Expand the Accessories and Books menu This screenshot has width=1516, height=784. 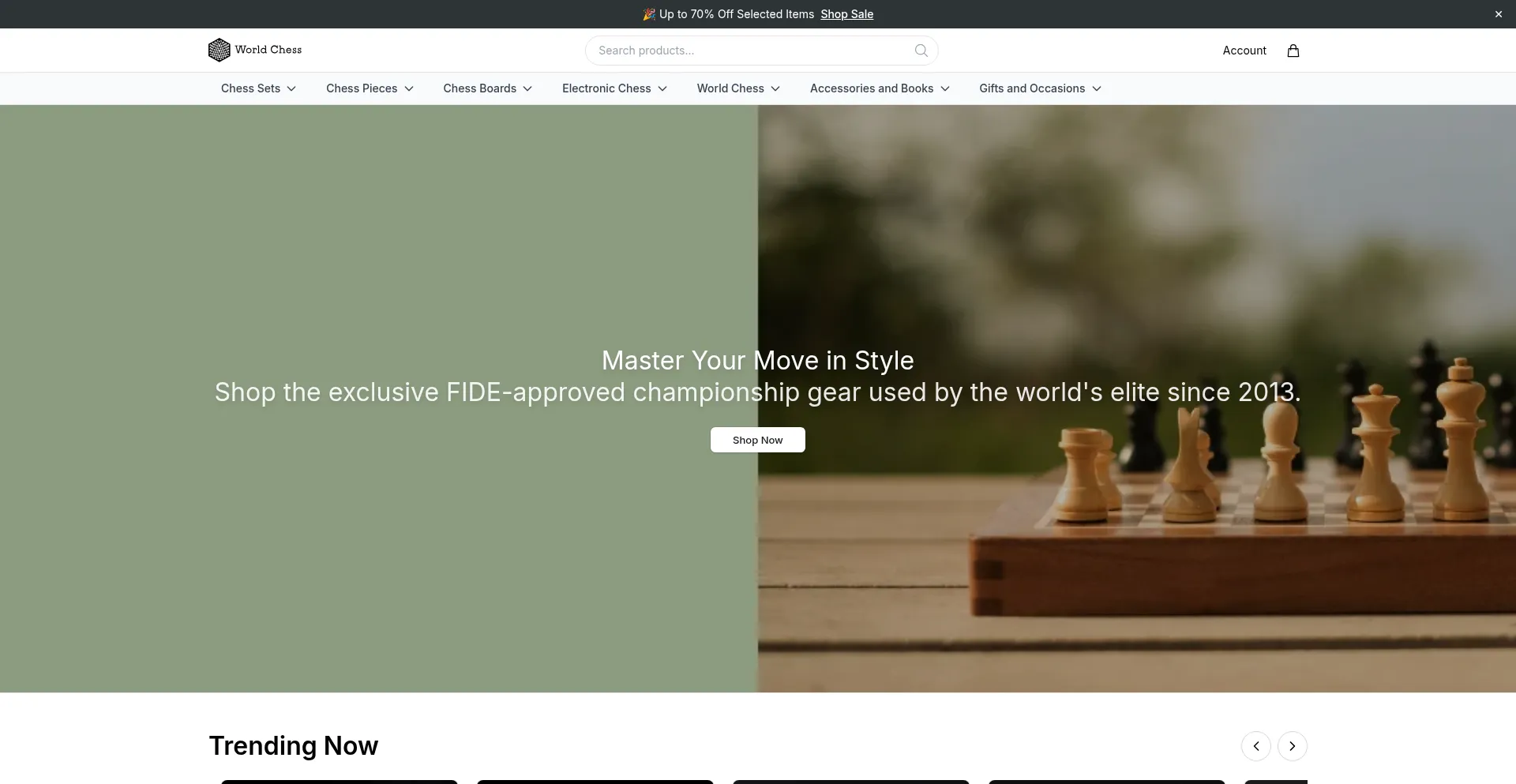[x=880, y=88]
